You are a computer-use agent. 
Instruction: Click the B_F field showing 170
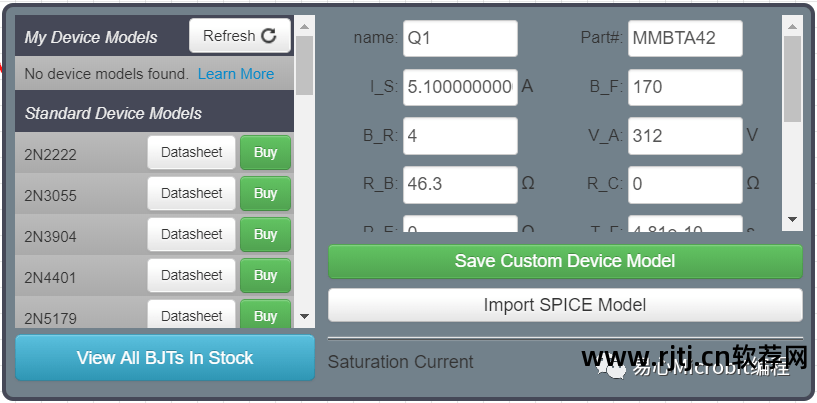pyautogui.click(x=685, y=87)
